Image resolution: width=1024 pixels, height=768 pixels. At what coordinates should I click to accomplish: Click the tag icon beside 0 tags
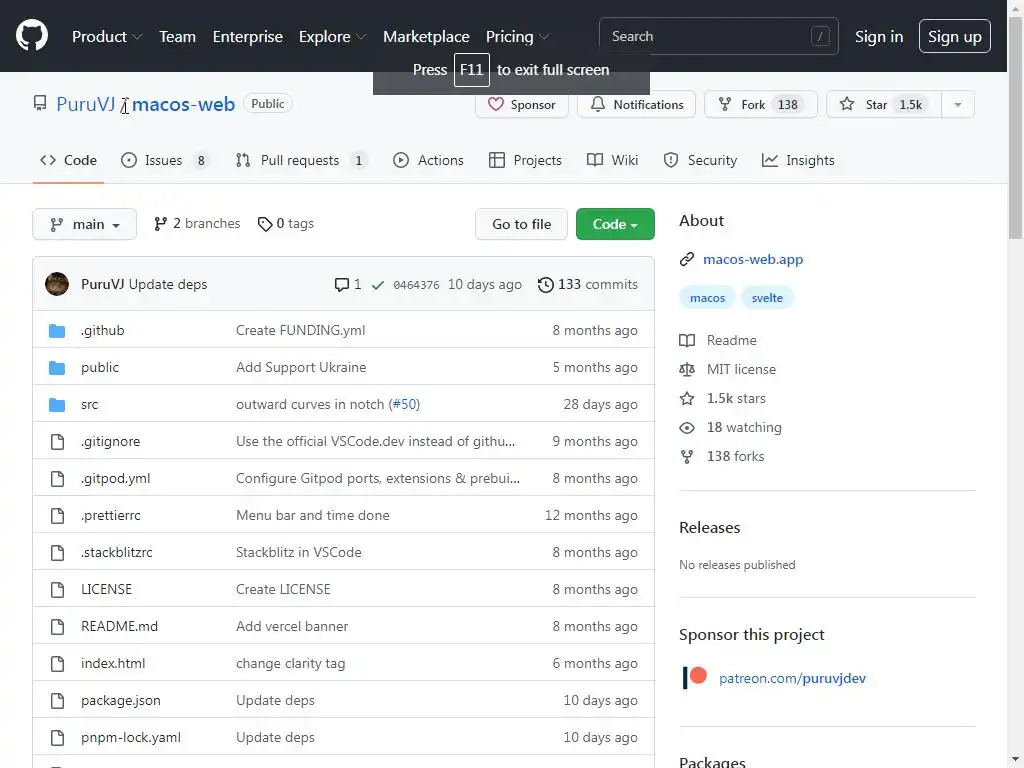click(264, 224)
